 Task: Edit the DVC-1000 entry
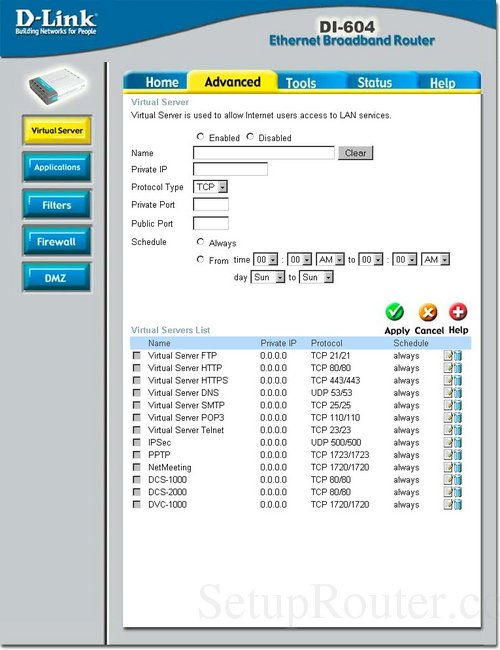(x=448, y=504)
